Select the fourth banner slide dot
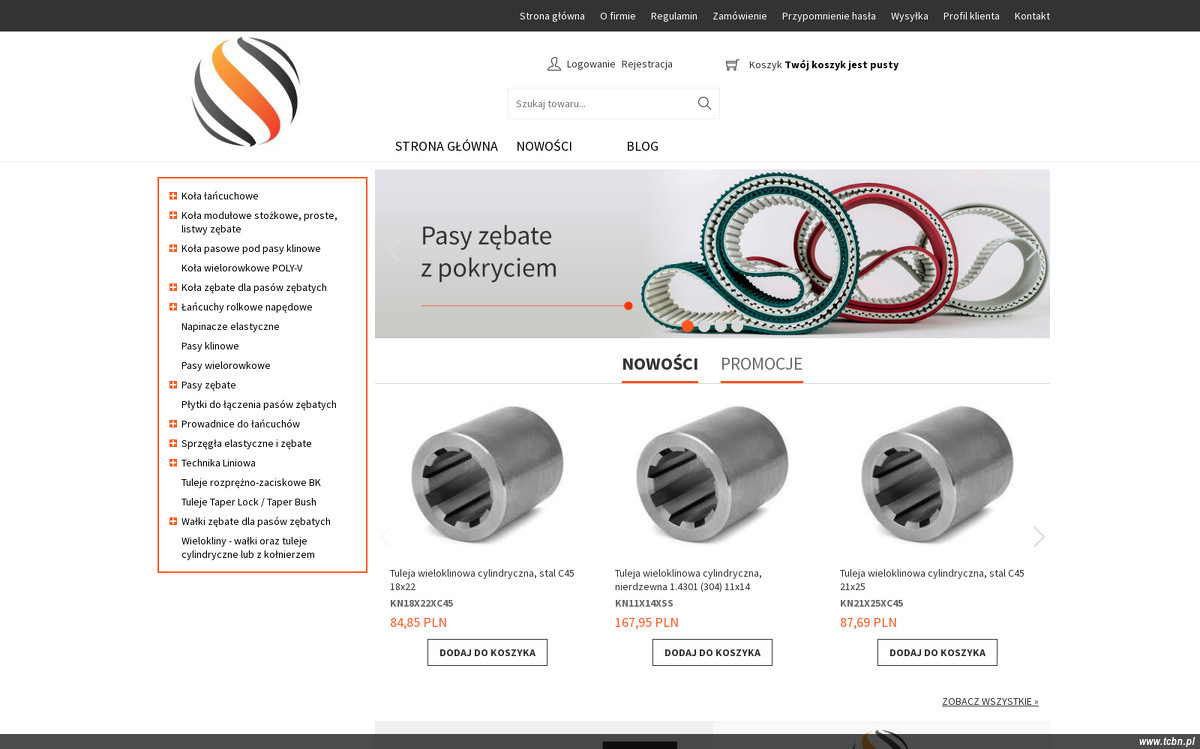Screen dimensions: 1200x749 click(x=737, y=326)
